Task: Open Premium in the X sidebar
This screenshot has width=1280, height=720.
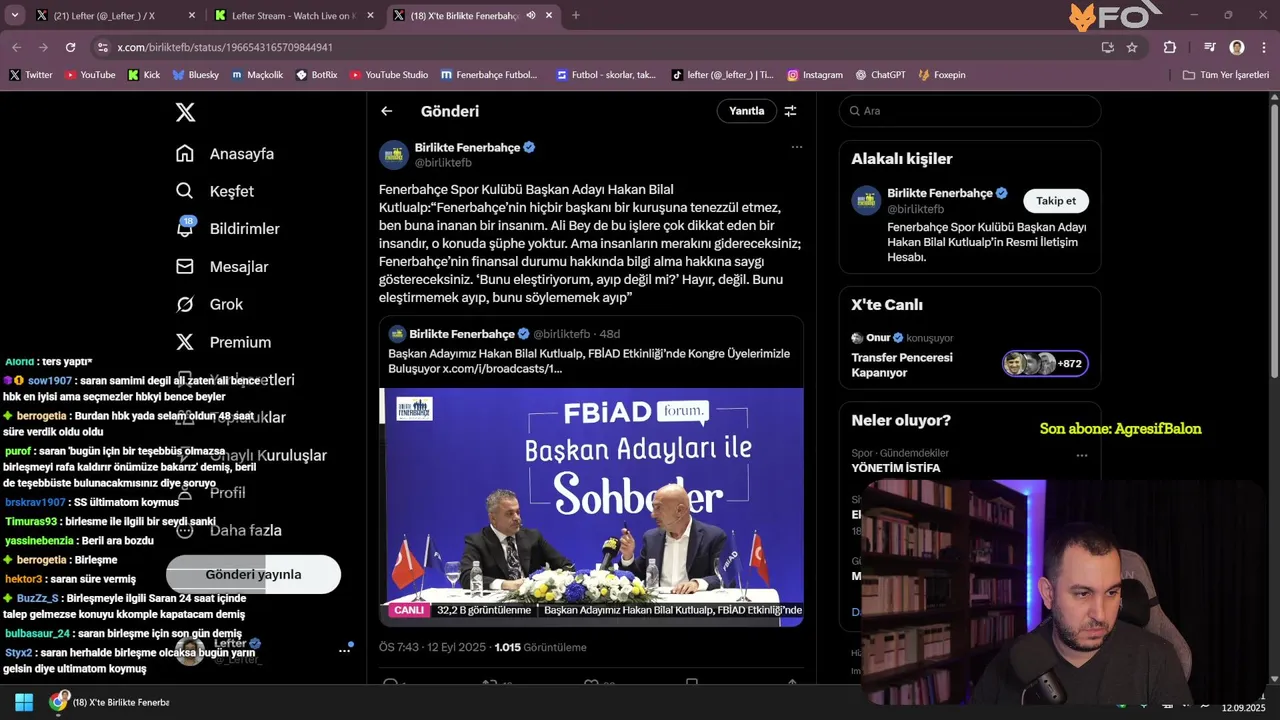Action: click(x=223, y=342)
